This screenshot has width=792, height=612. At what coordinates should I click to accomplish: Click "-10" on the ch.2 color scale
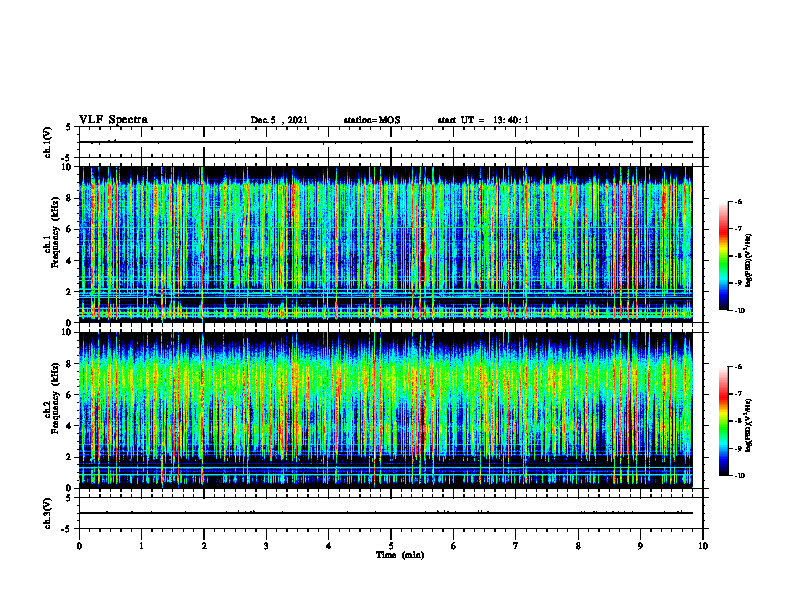pyautogui.click(x=739, y=476)
